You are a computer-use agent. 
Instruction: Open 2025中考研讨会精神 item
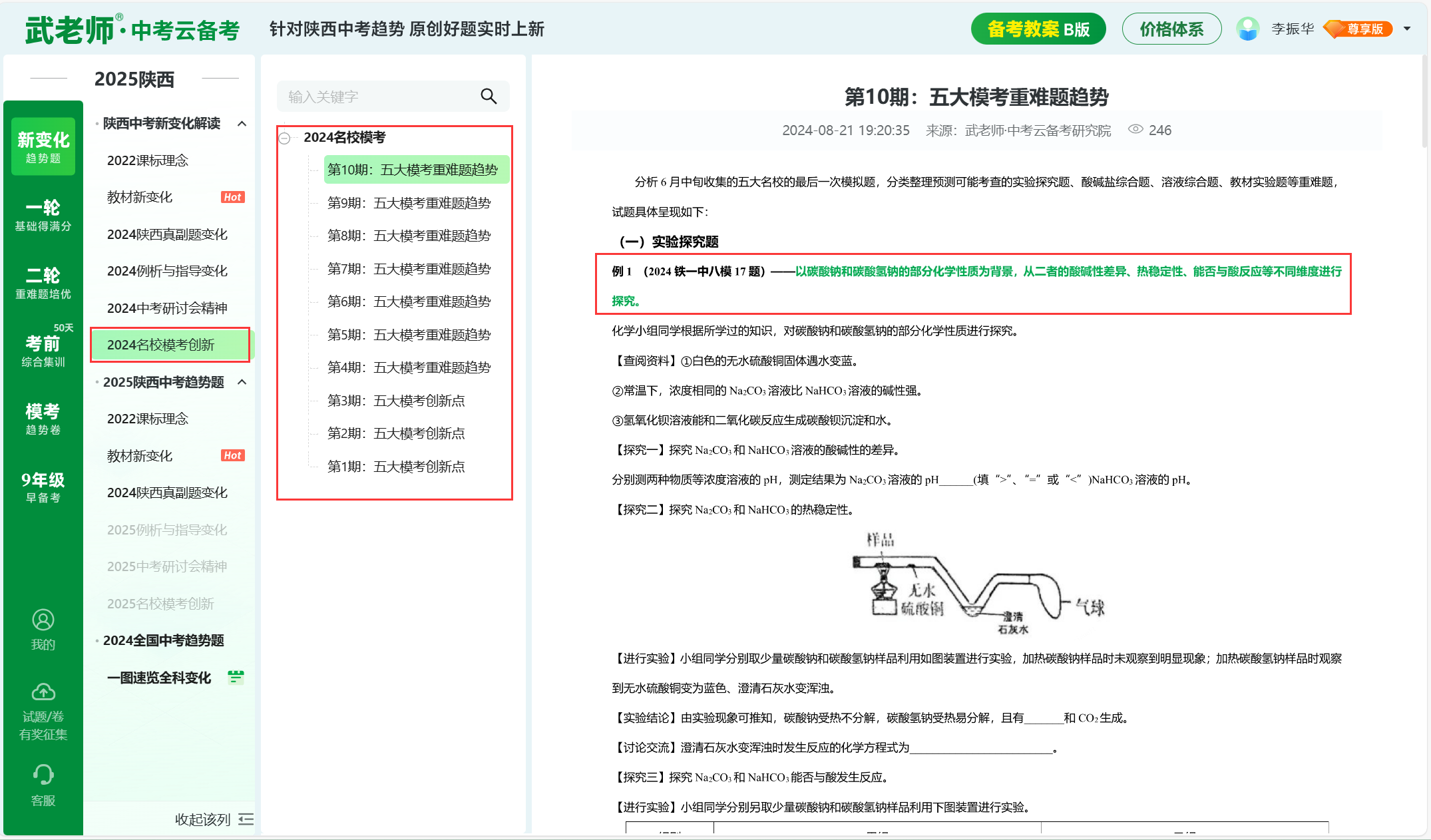[167, 566]
